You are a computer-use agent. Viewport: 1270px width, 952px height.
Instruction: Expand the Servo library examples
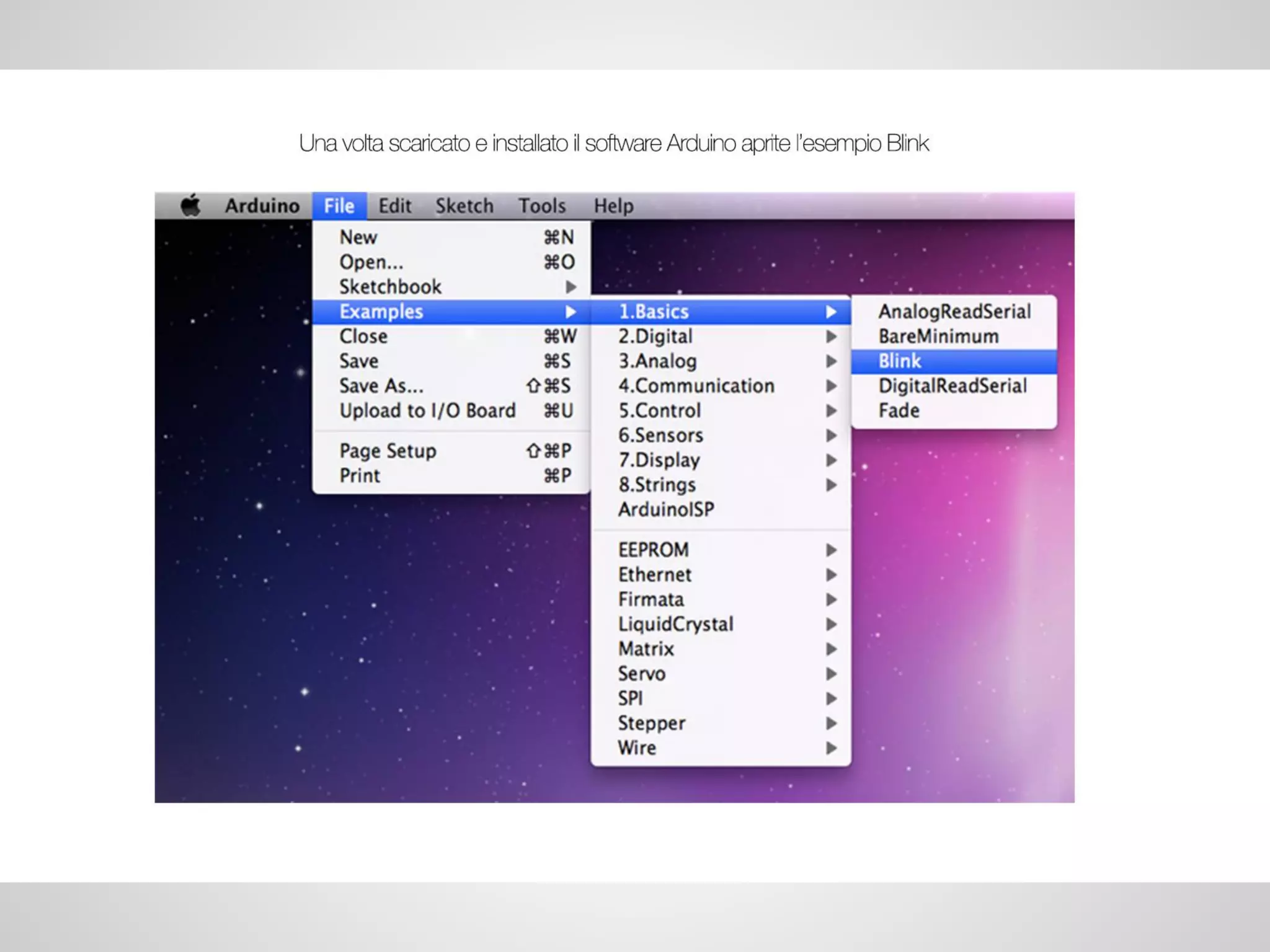721,674
